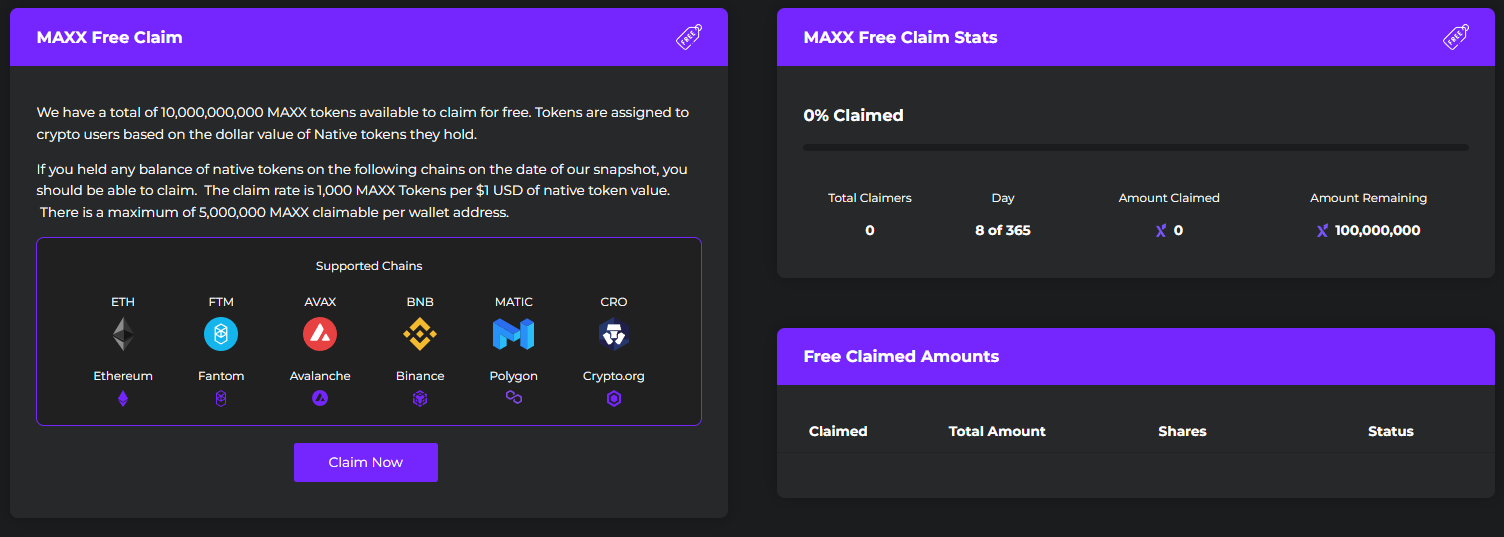Click the small purple Ethereum explorer icon
1504x537 pixels.
[x=123, y=399]
